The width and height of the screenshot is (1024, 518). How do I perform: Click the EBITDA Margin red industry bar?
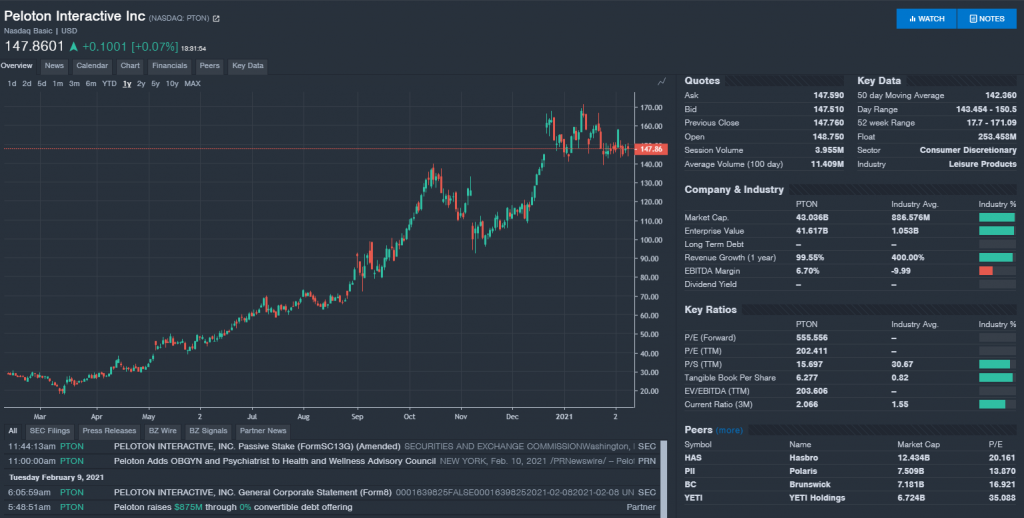click(985, 271)
